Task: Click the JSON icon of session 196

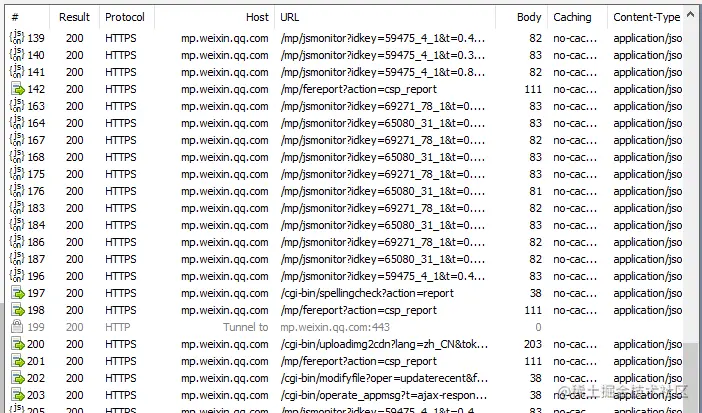Action: coord(17,276)
